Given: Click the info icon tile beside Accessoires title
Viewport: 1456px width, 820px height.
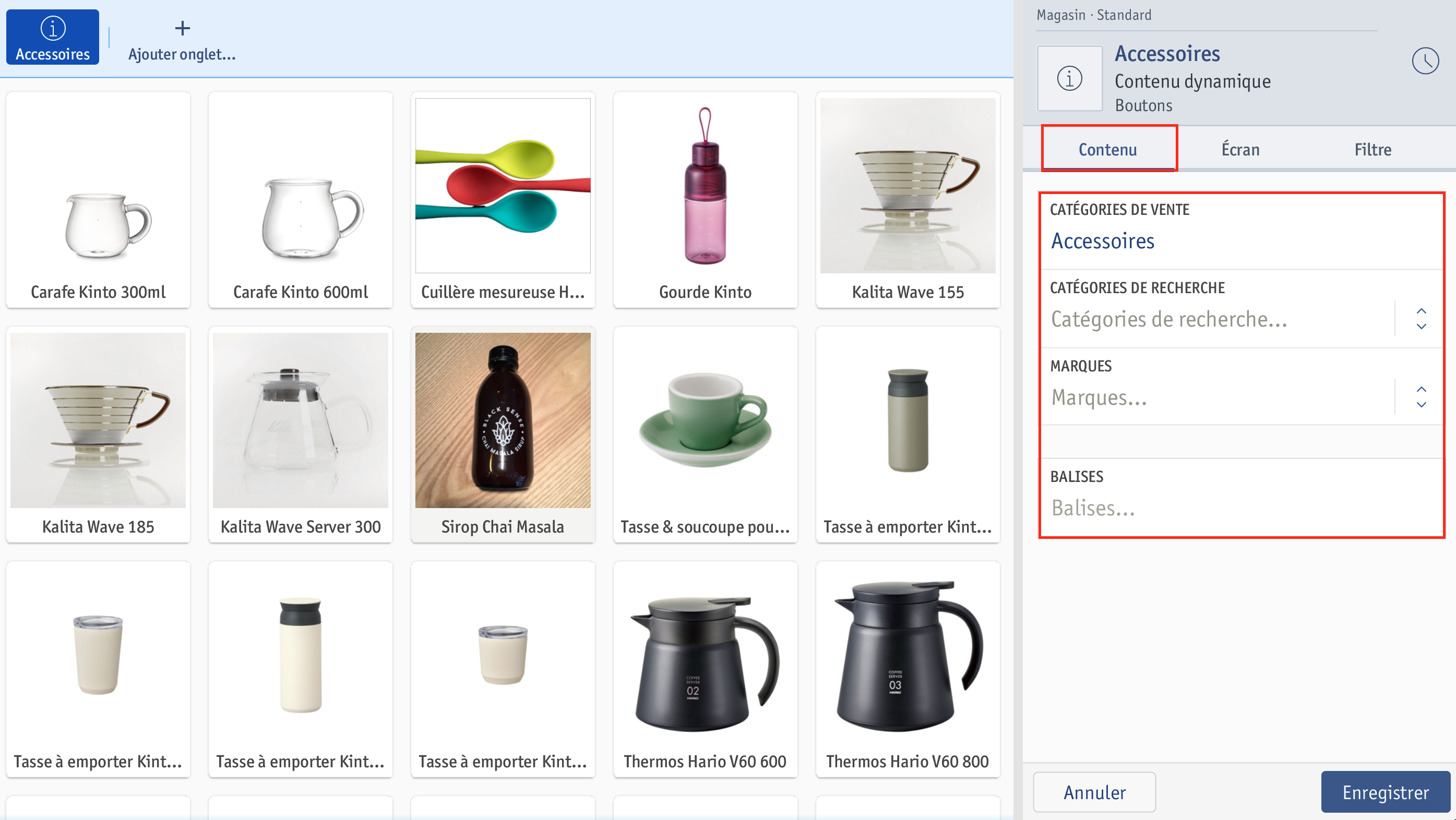Looking at the screenshot, I should coord(1069,78).
